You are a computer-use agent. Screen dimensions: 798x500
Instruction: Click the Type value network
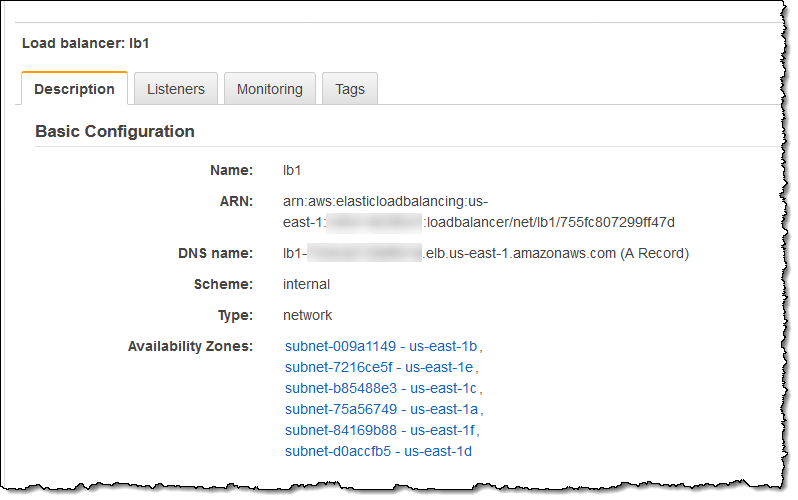(x=307, y=315)
